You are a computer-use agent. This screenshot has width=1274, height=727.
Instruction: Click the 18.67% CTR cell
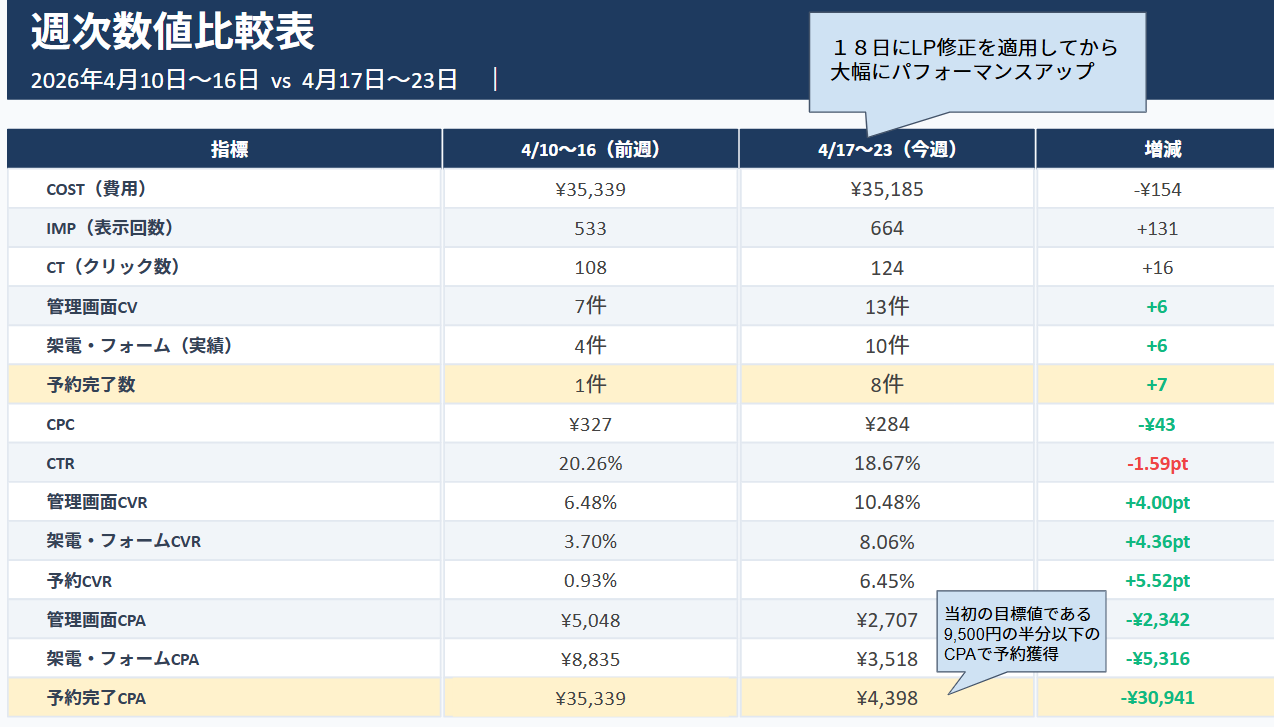point(887,463)
